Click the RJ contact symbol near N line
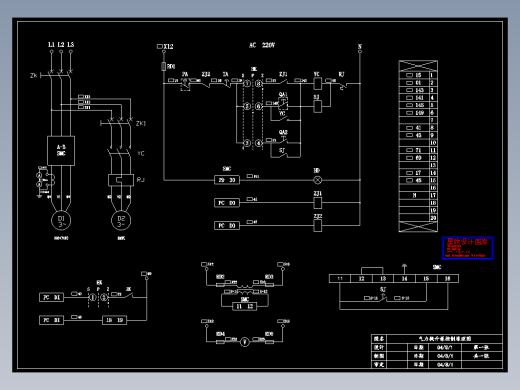Image resolution: width=520 pixels, height=390 pixels. pos(343,86)
